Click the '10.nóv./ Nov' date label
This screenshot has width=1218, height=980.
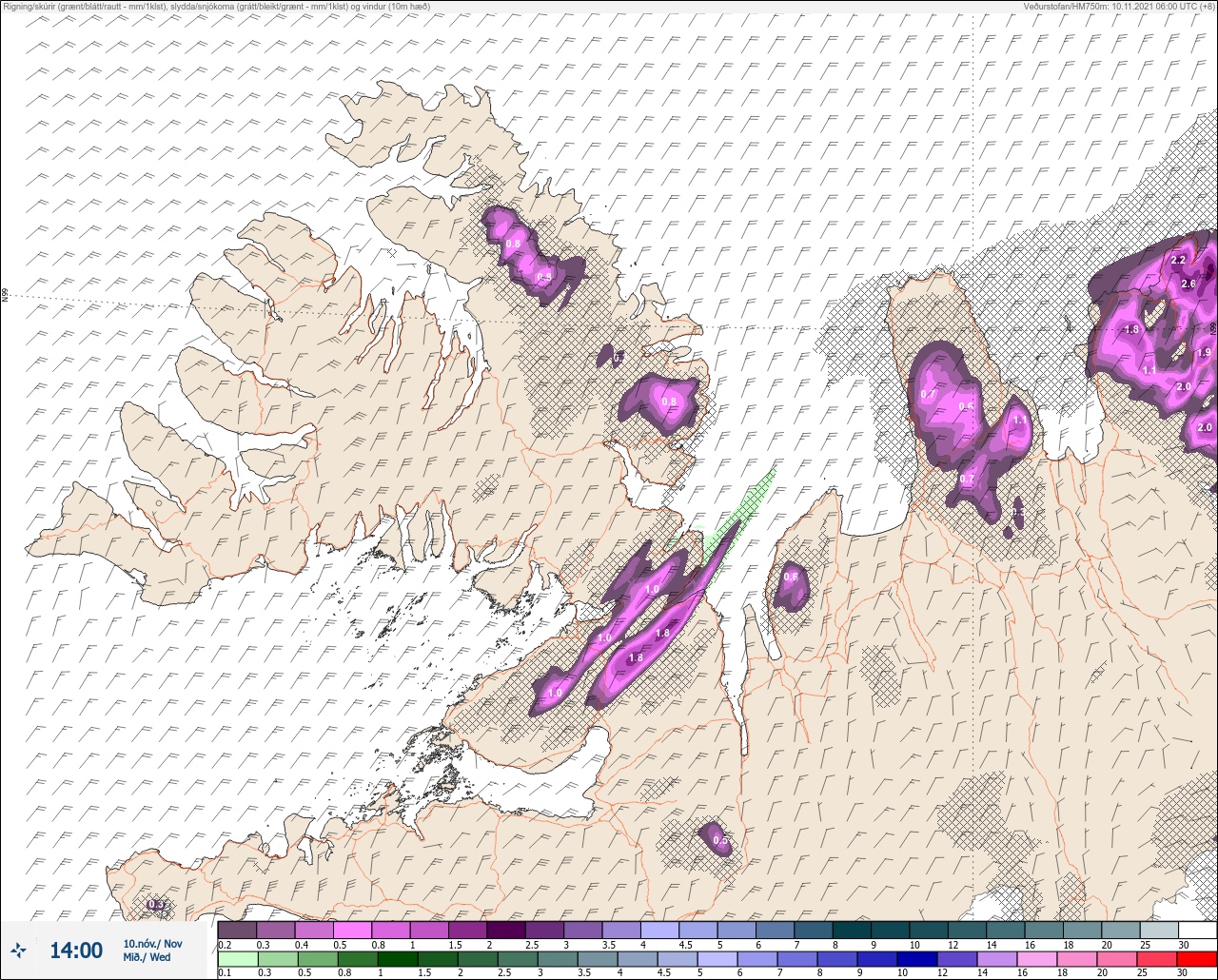pyautogui.click(x=152, y=943)
